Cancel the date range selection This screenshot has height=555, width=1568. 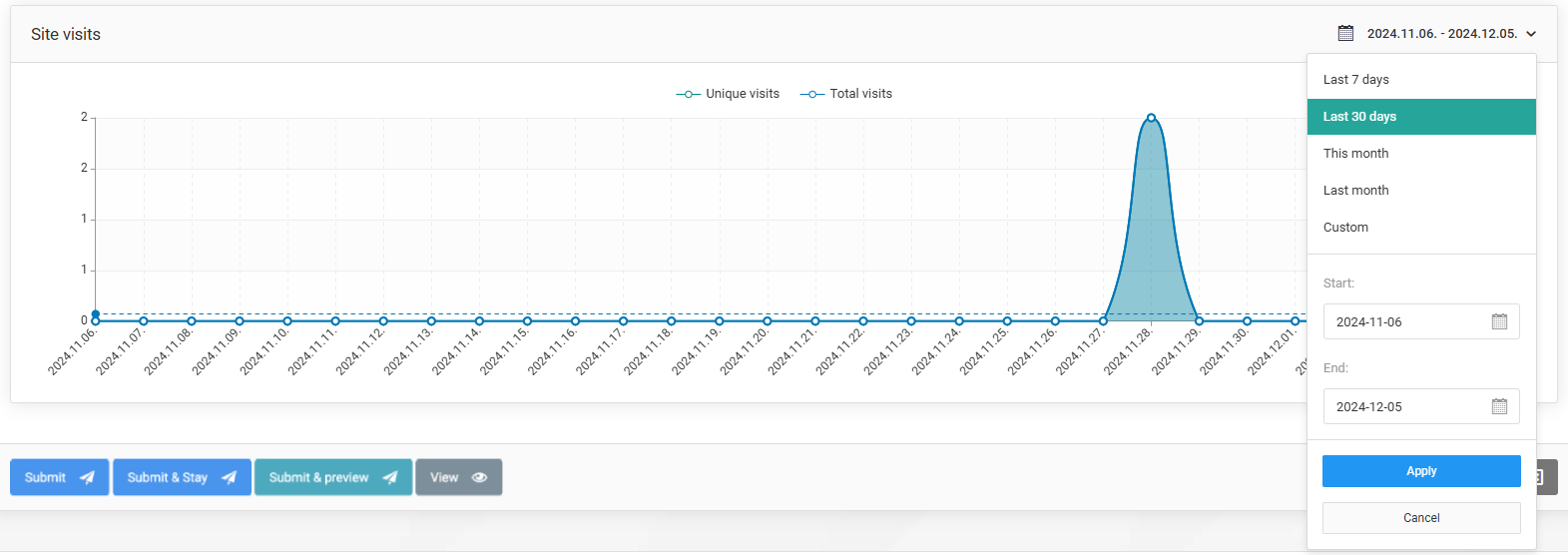click(x=1420, y=518)
